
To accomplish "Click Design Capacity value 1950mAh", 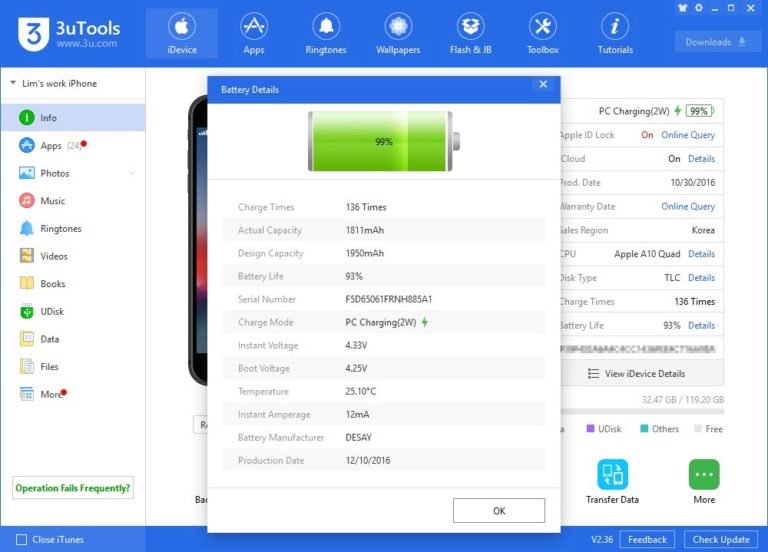I will 364,253.
